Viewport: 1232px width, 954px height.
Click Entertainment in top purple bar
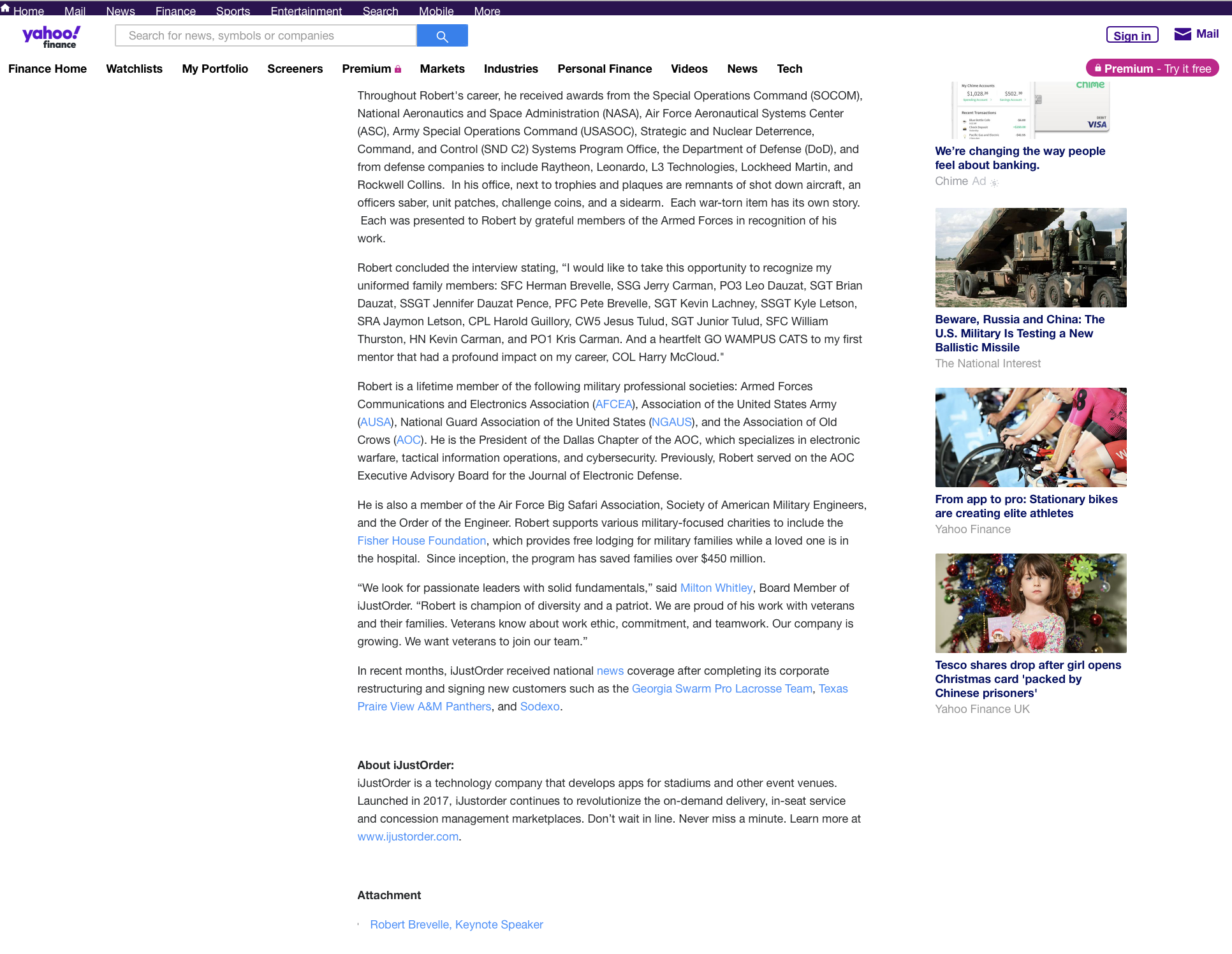[306, 11]
